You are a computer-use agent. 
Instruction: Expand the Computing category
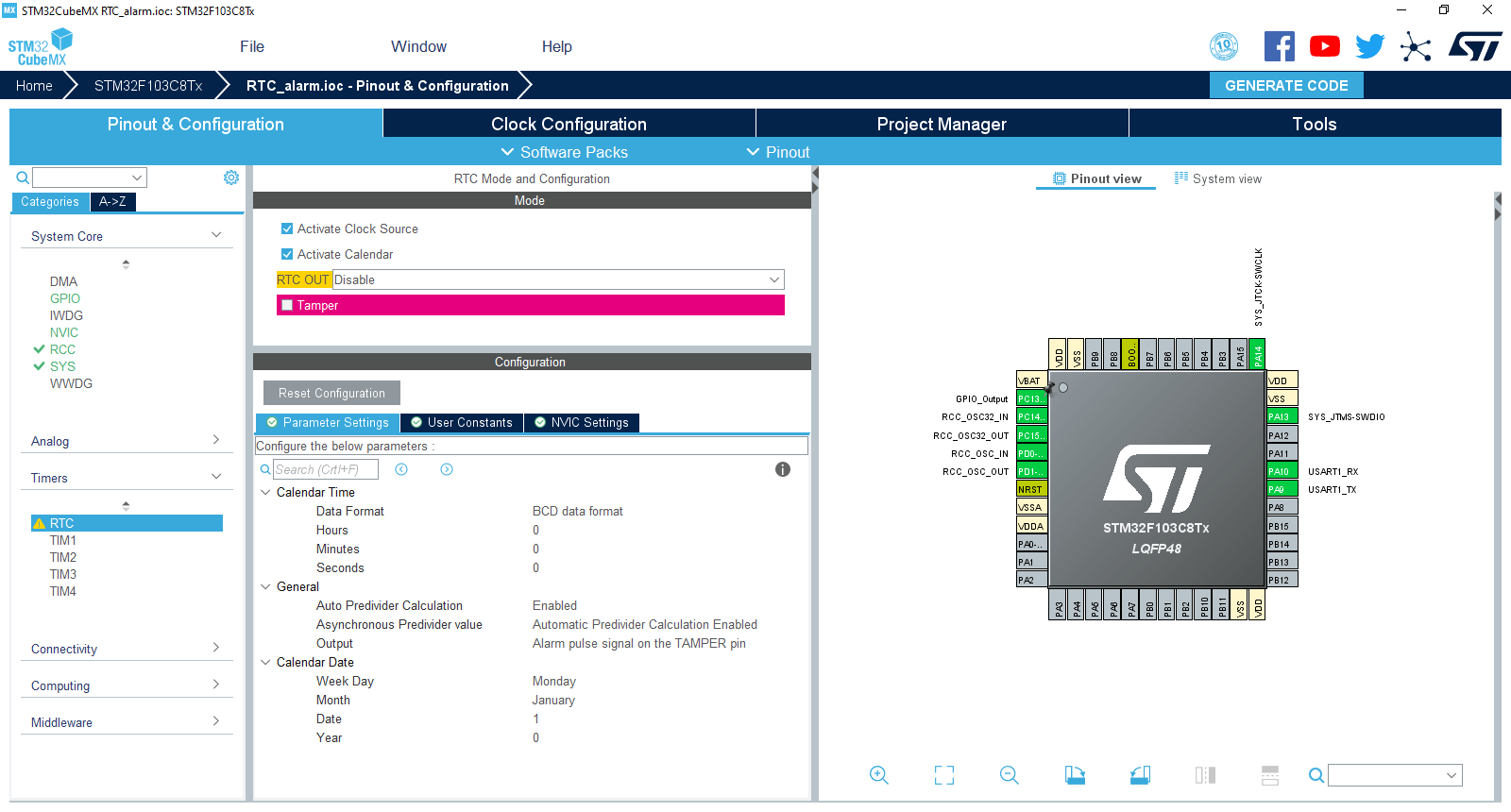click(x=216, y=685)
